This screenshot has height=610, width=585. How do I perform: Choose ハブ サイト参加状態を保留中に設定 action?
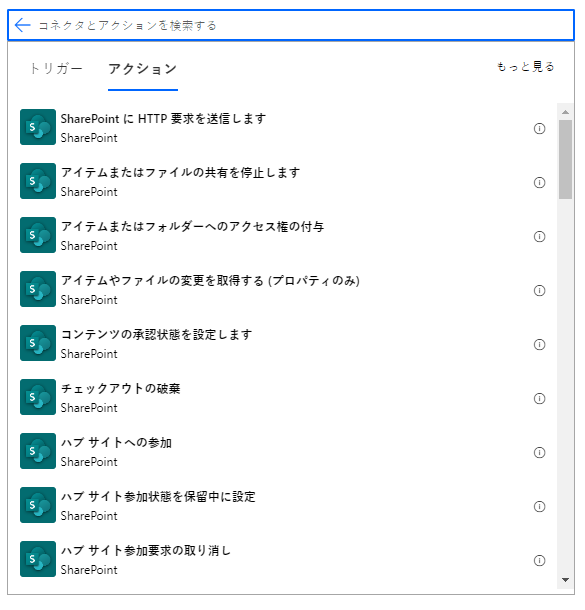(284, 506)
